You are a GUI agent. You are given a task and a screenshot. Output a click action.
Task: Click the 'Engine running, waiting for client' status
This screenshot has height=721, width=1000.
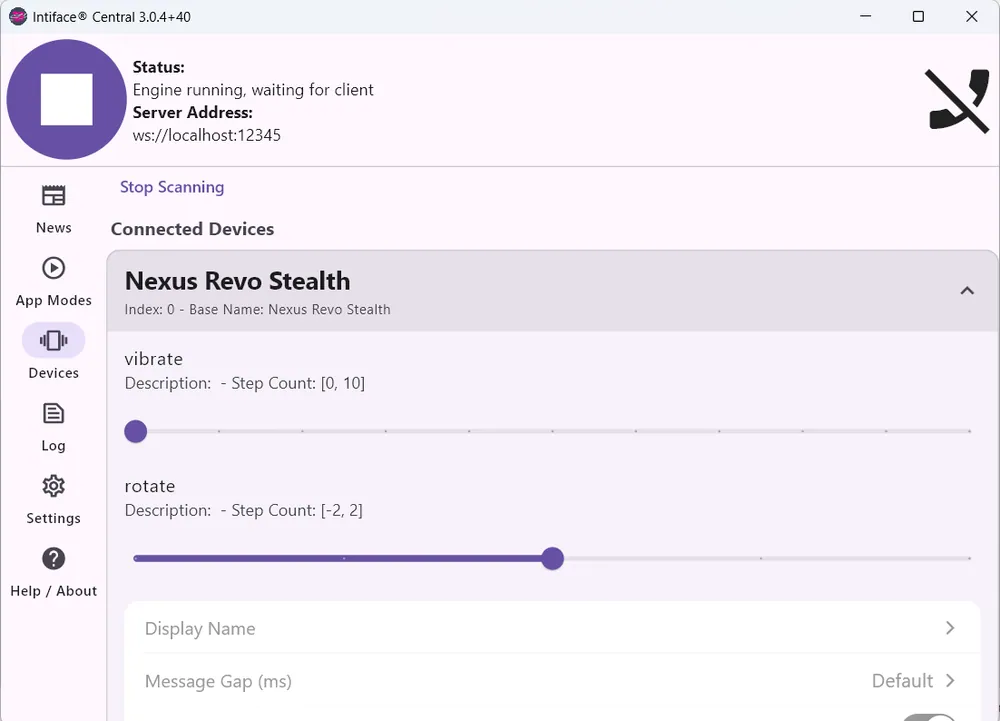253,90
